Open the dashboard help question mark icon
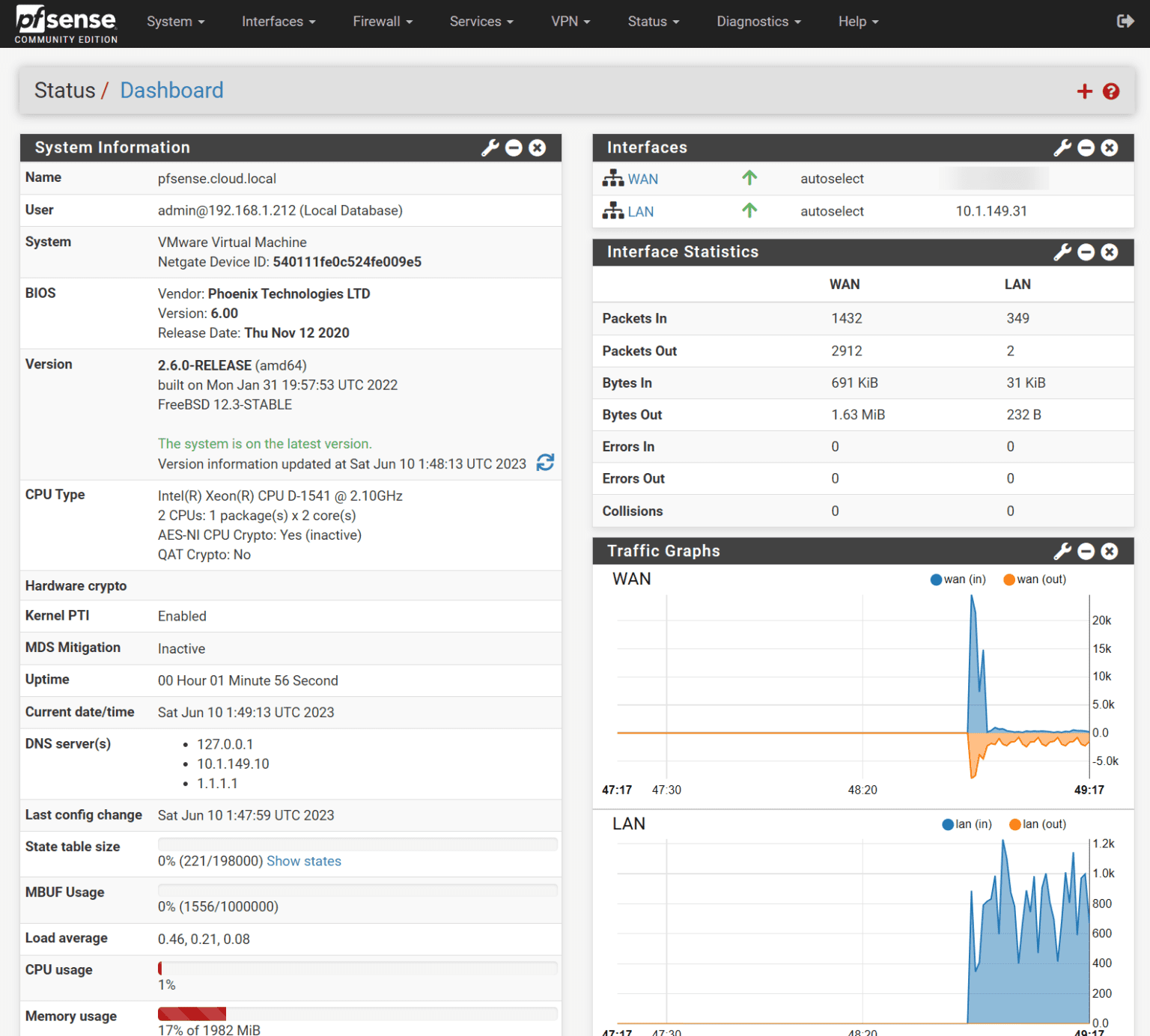Screen dimensions: 1150x1036 click(1111, 91)
